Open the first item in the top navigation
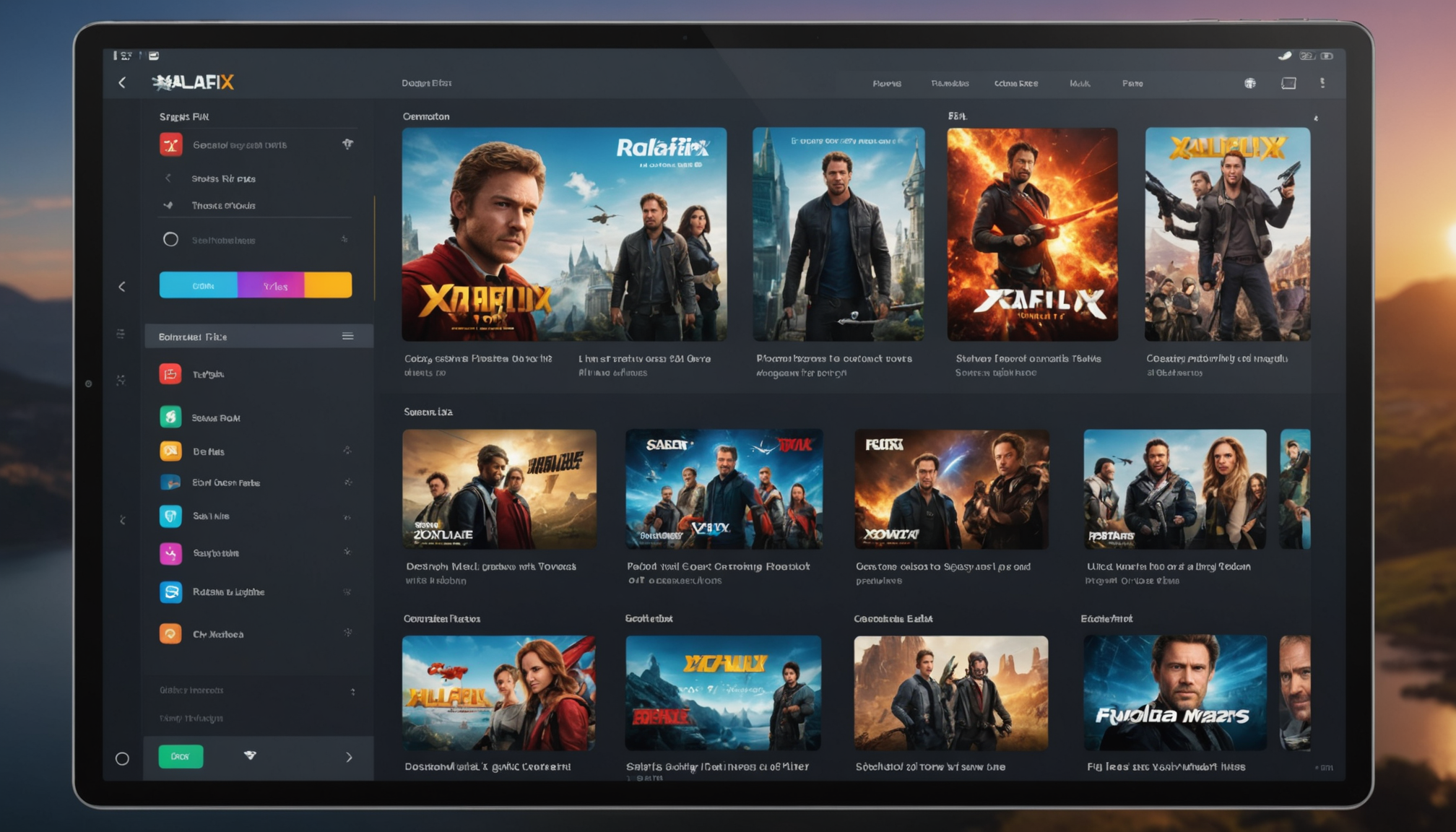 pyautogui.click(x=887, y=84)
